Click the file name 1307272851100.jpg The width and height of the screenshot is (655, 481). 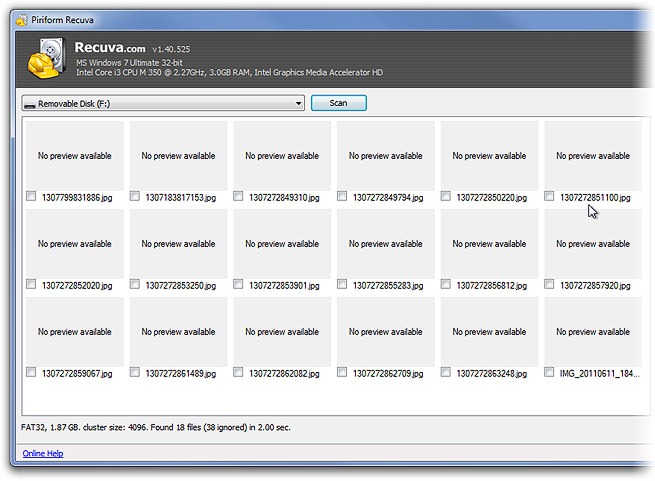point(595,198)
